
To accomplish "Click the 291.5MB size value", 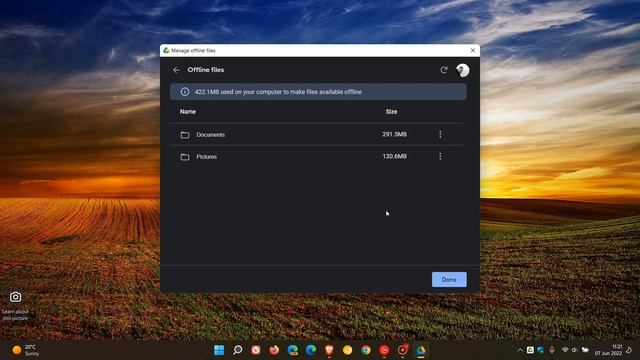I will [394, 134].
